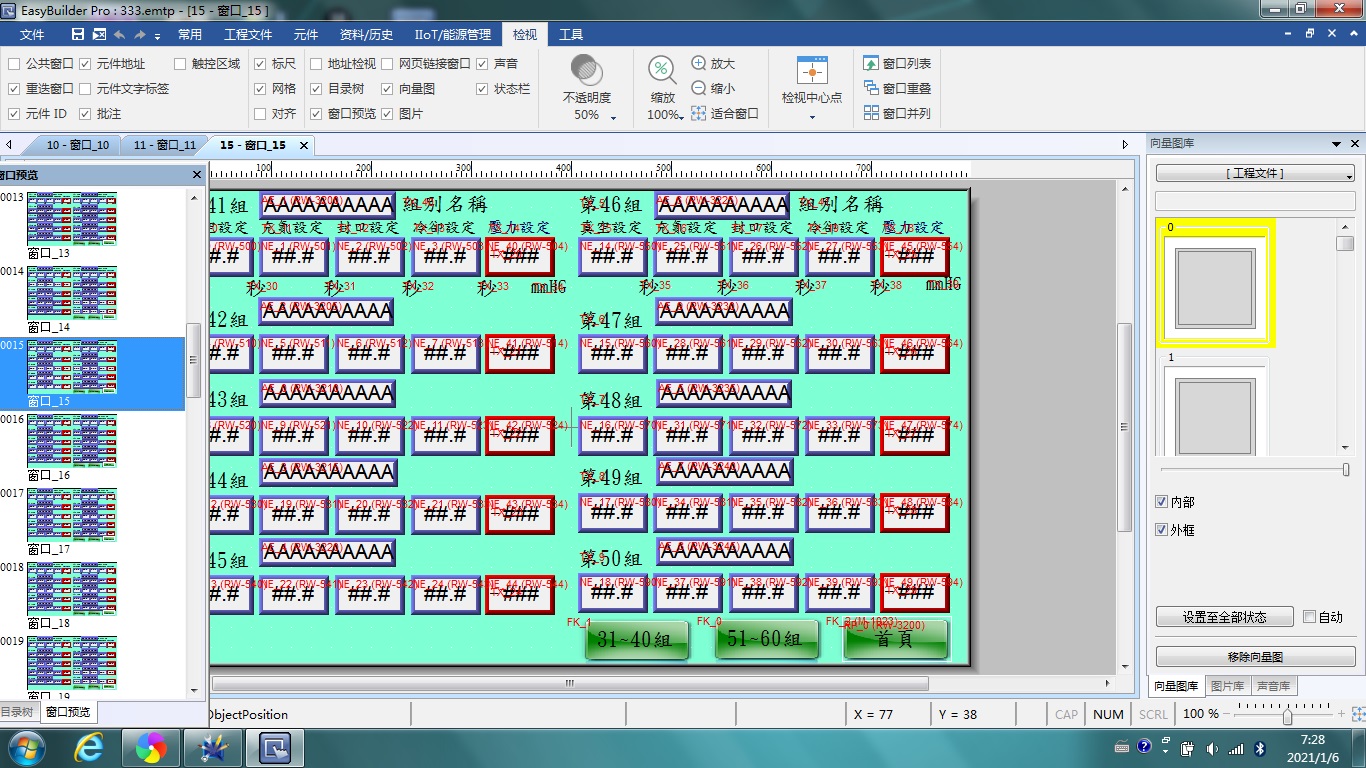
Task: Switch to the 10 - 窗口_10 document tab
Action: coord(77,145)
